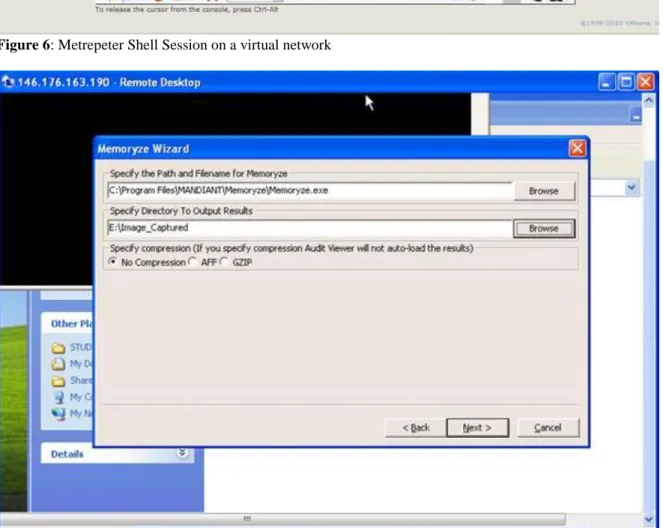Click the Remote Desktop title bar icon

click(x=8, y=82)
